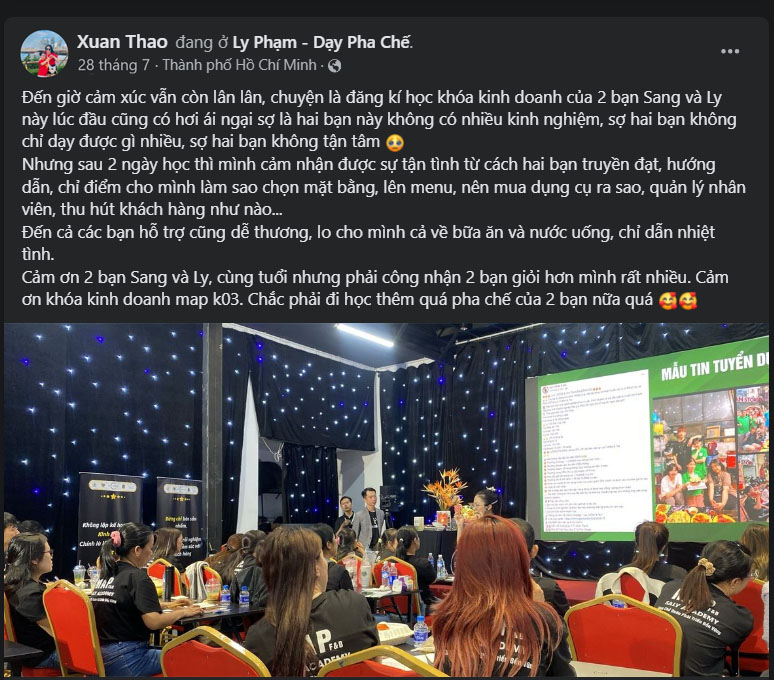Click the last heart-face emoji at post end
This screenshot has height=680, width=774.
coord(688,301)
